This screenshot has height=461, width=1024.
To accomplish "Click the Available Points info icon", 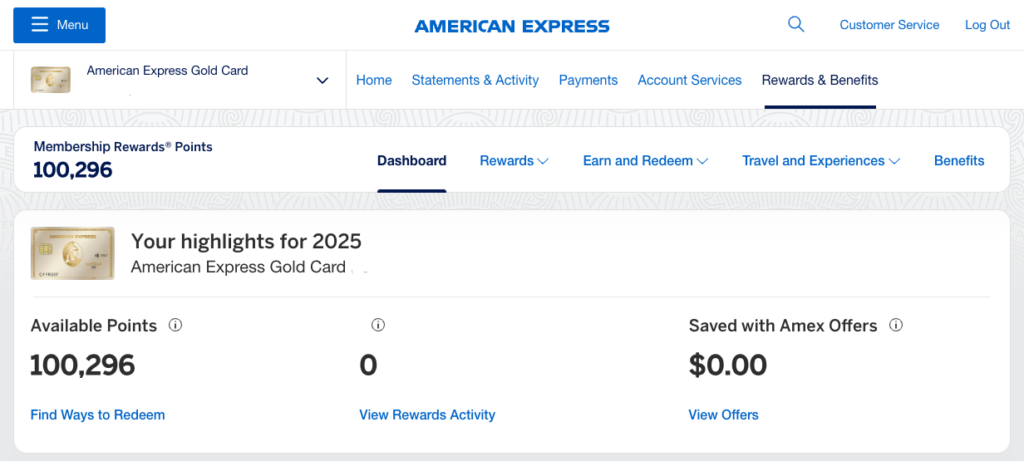I will coord(175,325).
